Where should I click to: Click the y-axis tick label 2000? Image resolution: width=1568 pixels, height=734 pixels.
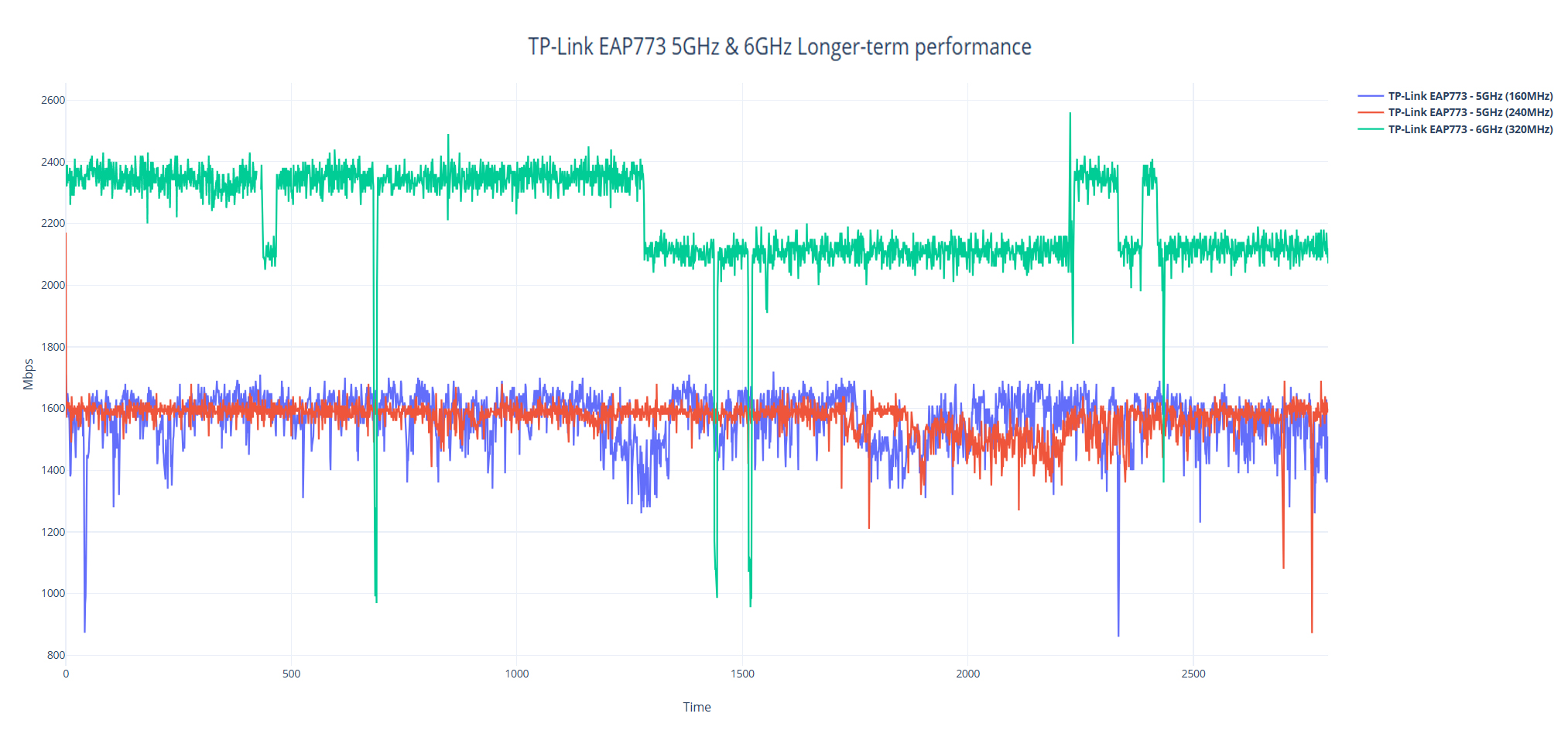[x=53, y=285]
